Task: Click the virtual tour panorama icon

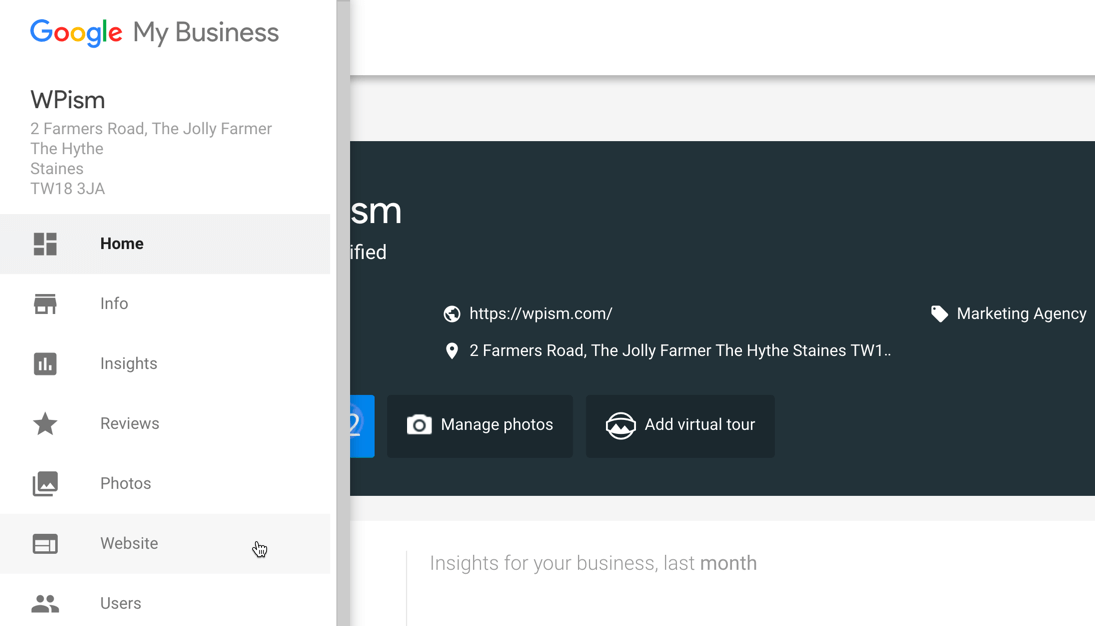Action: pos(620,425)
